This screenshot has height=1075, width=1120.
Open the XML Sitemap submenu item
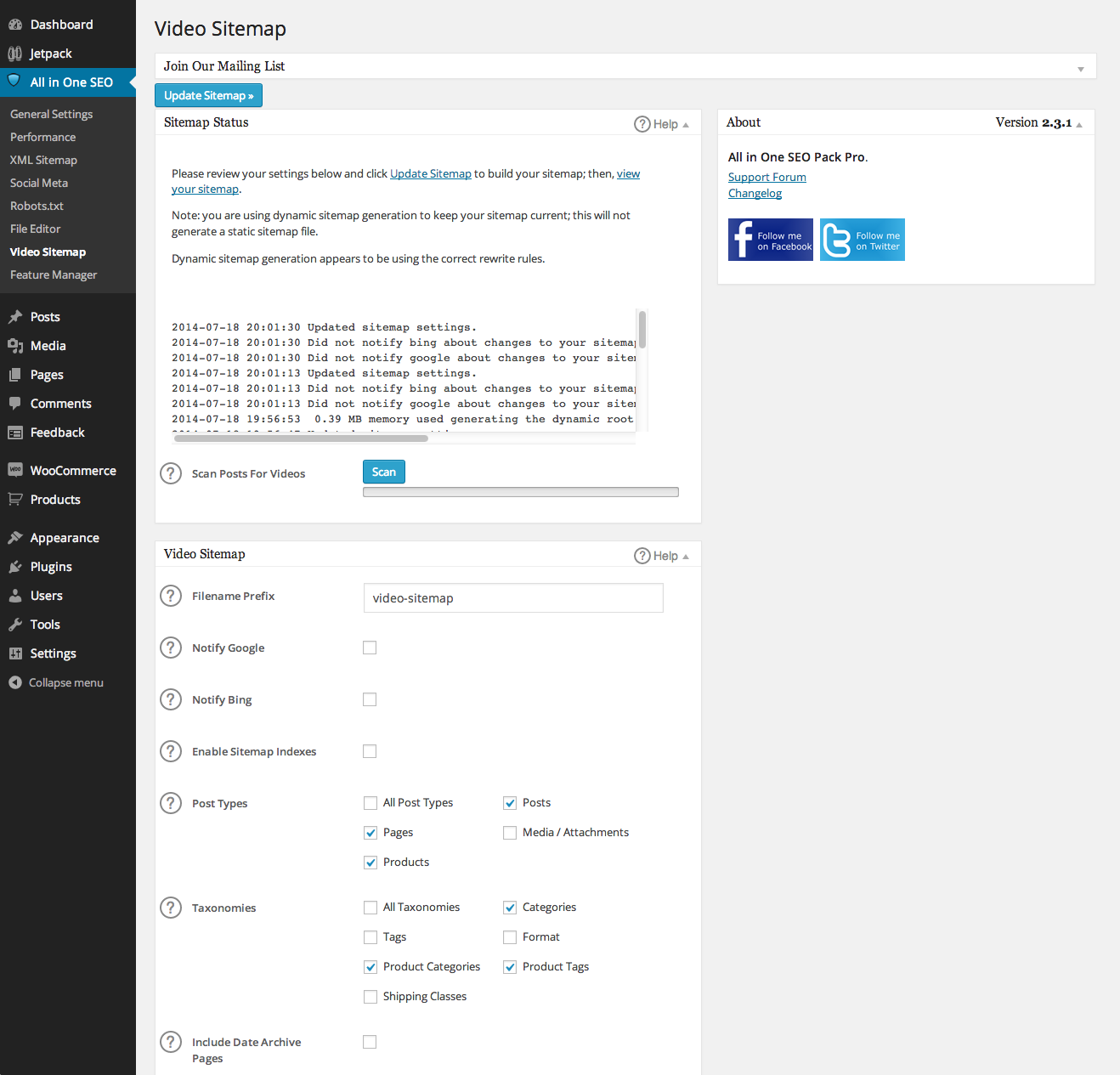43,160
